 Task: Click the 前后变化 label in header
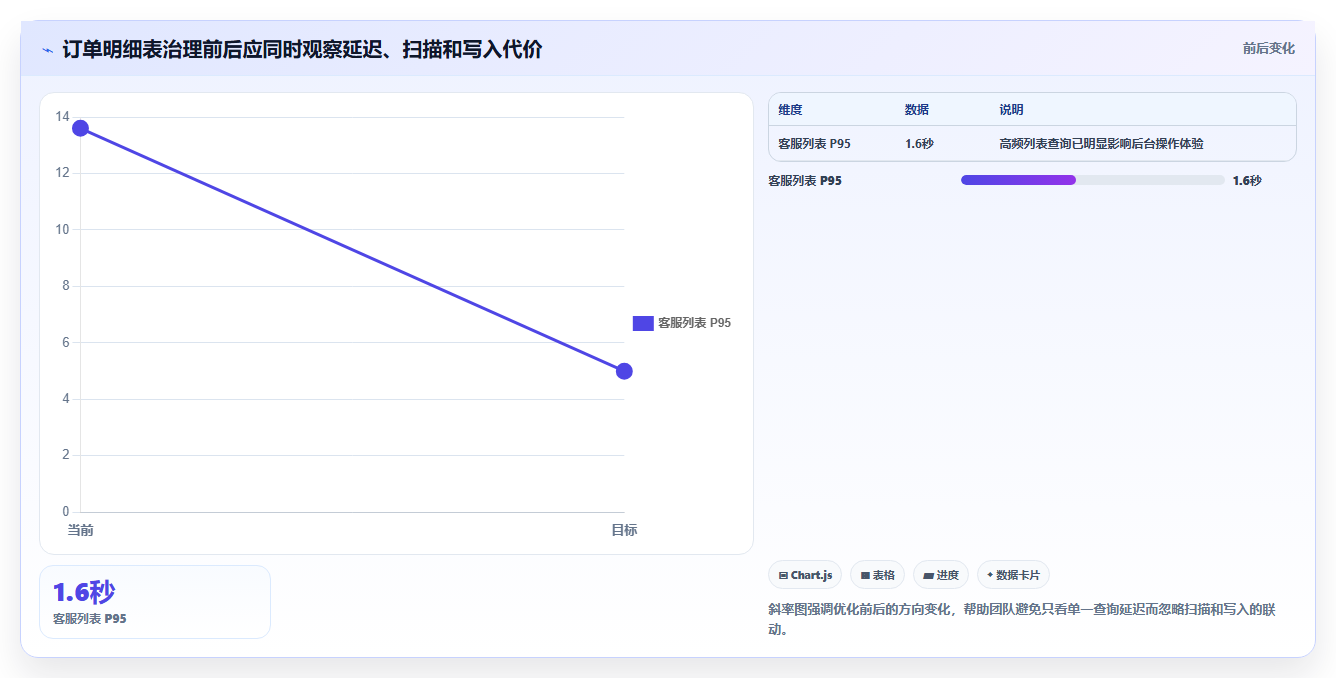[x=1268, y=48]
